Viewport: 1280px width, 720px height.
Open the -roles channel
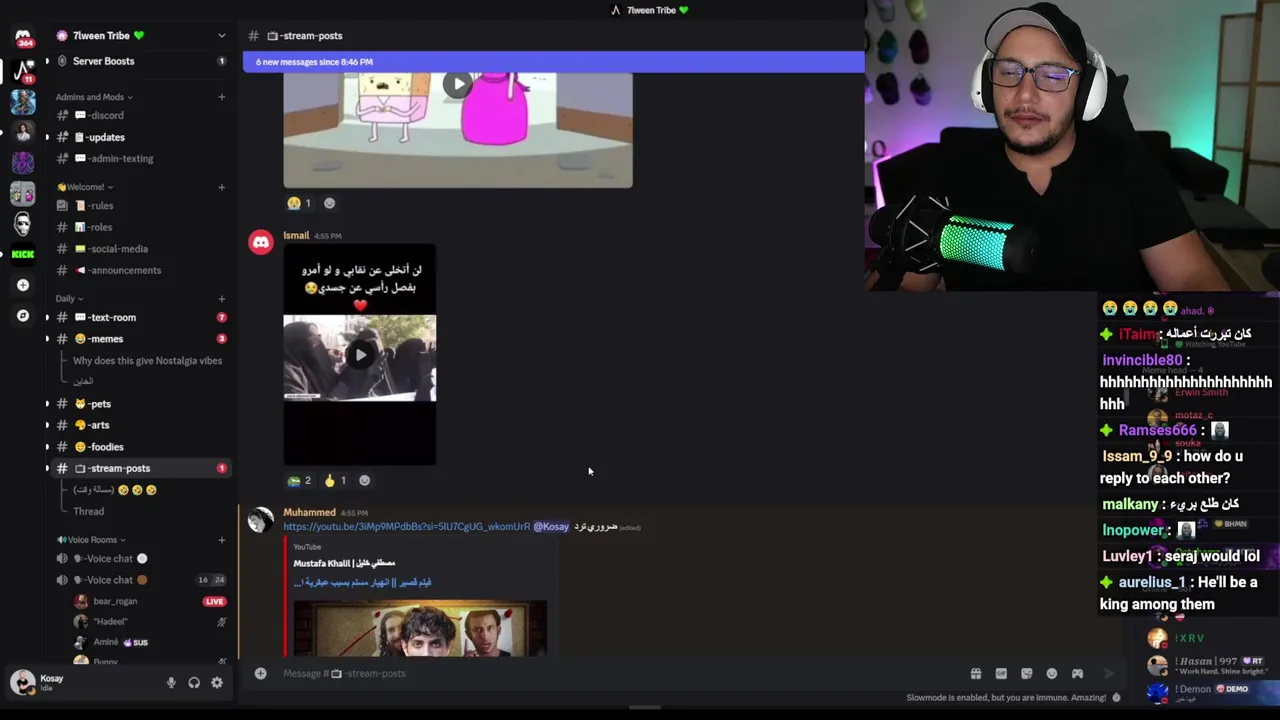(x=141, y=227)
